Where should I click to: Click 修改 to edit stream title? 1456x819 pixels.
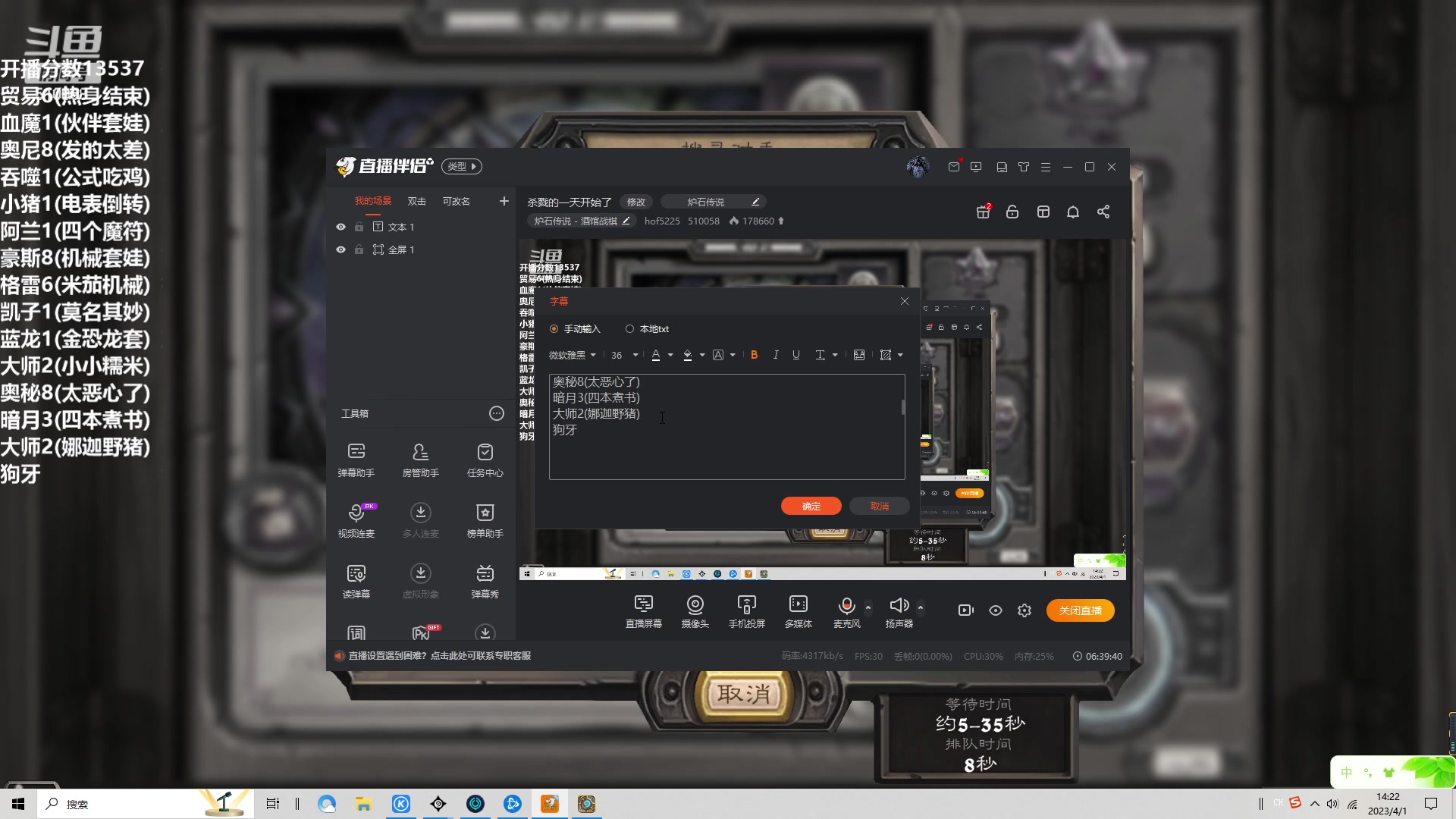[x=636, y=202]
